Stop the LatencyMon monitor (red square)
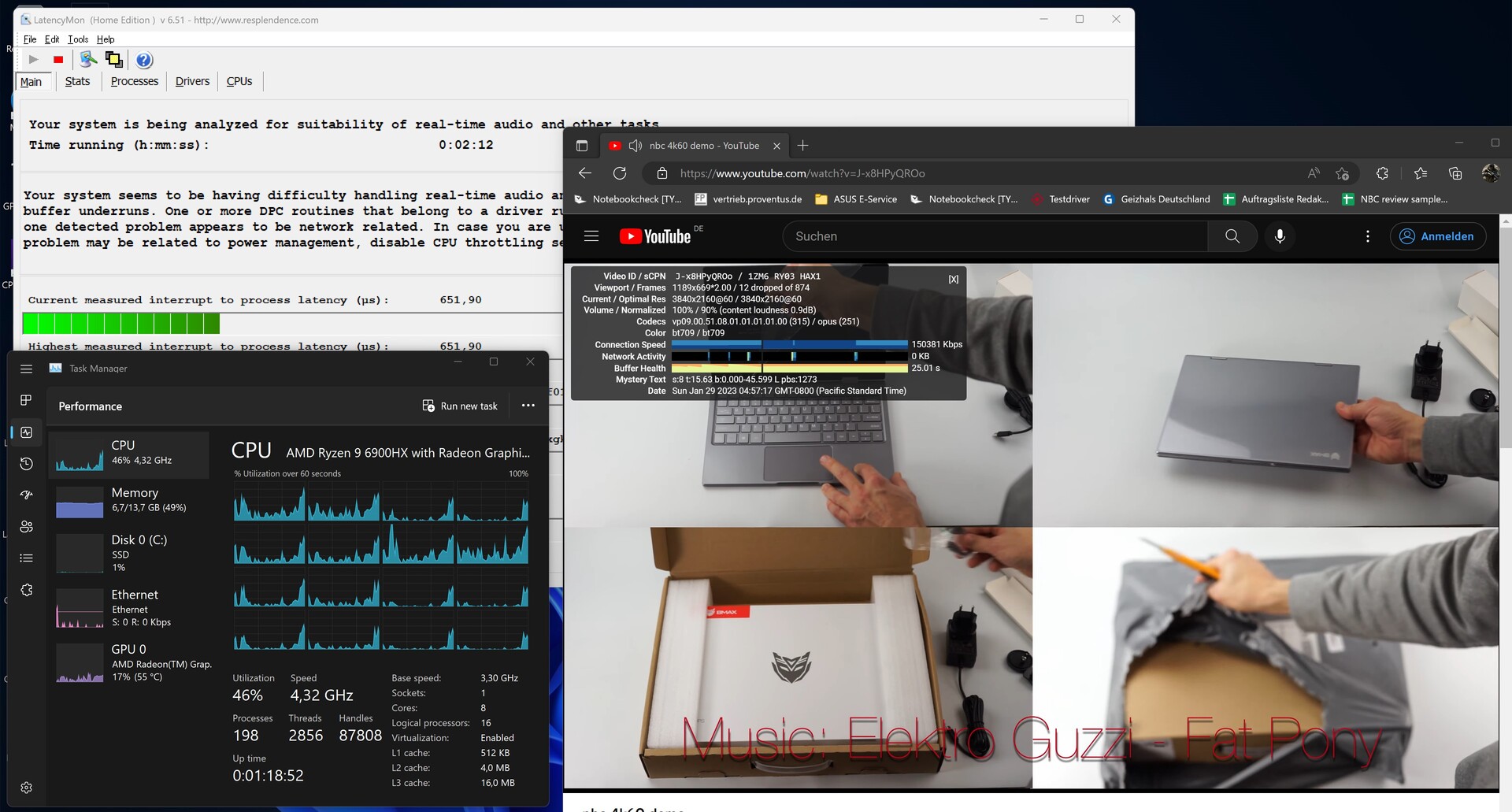This screenshot has width=1512, height=812. (x=58, y=60)
